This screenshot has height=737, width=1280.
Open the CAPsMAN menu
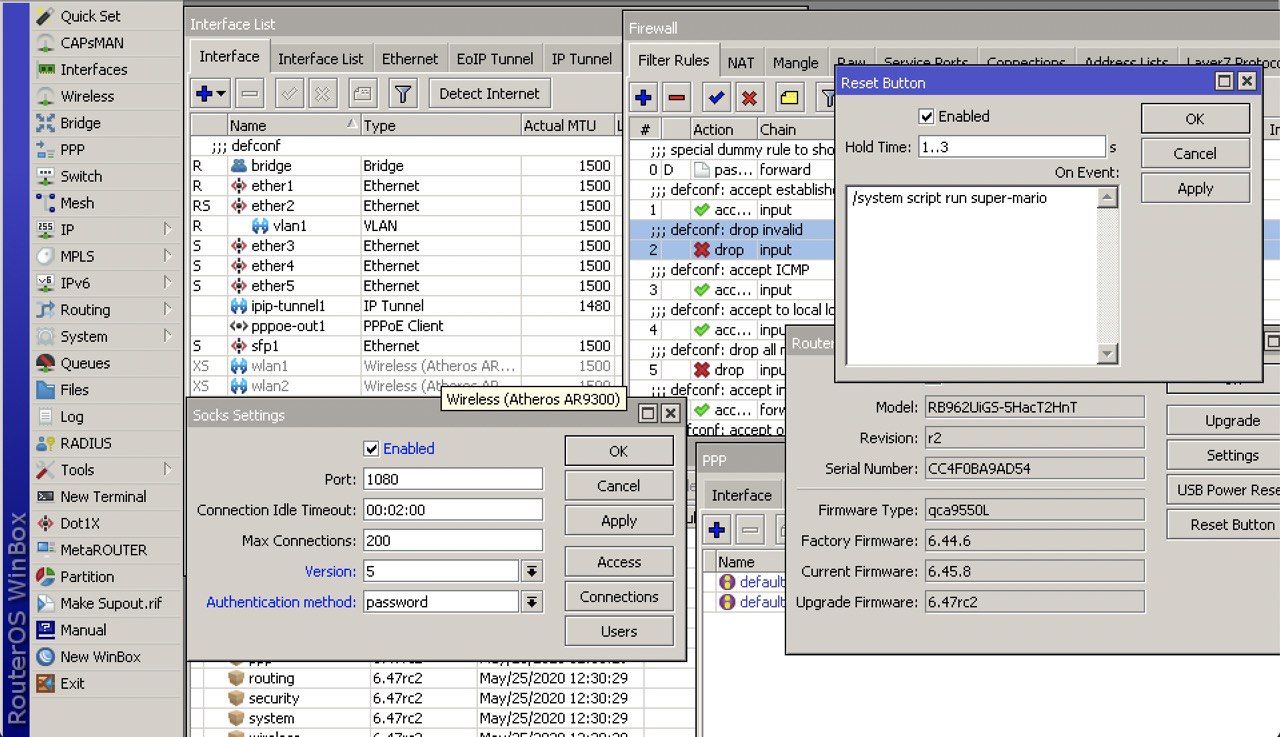(x=92, y=43)
